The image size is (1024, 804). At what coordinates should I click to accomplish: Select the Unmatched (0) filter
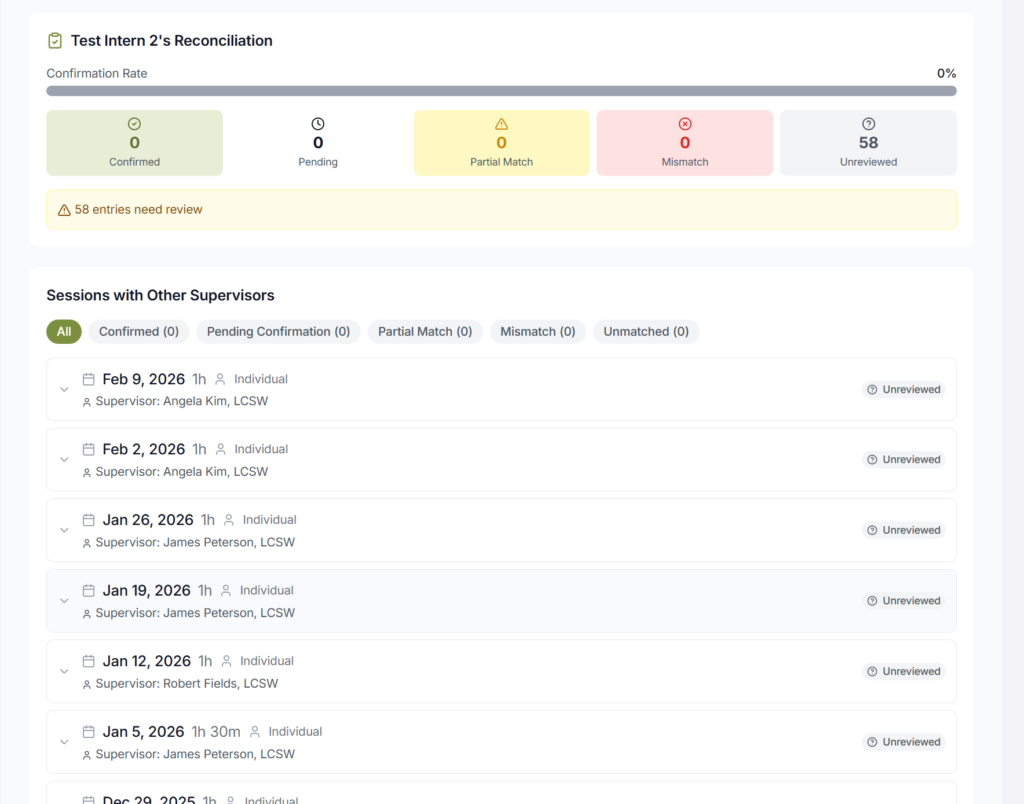pyautogui.click(x=646, y=332)
